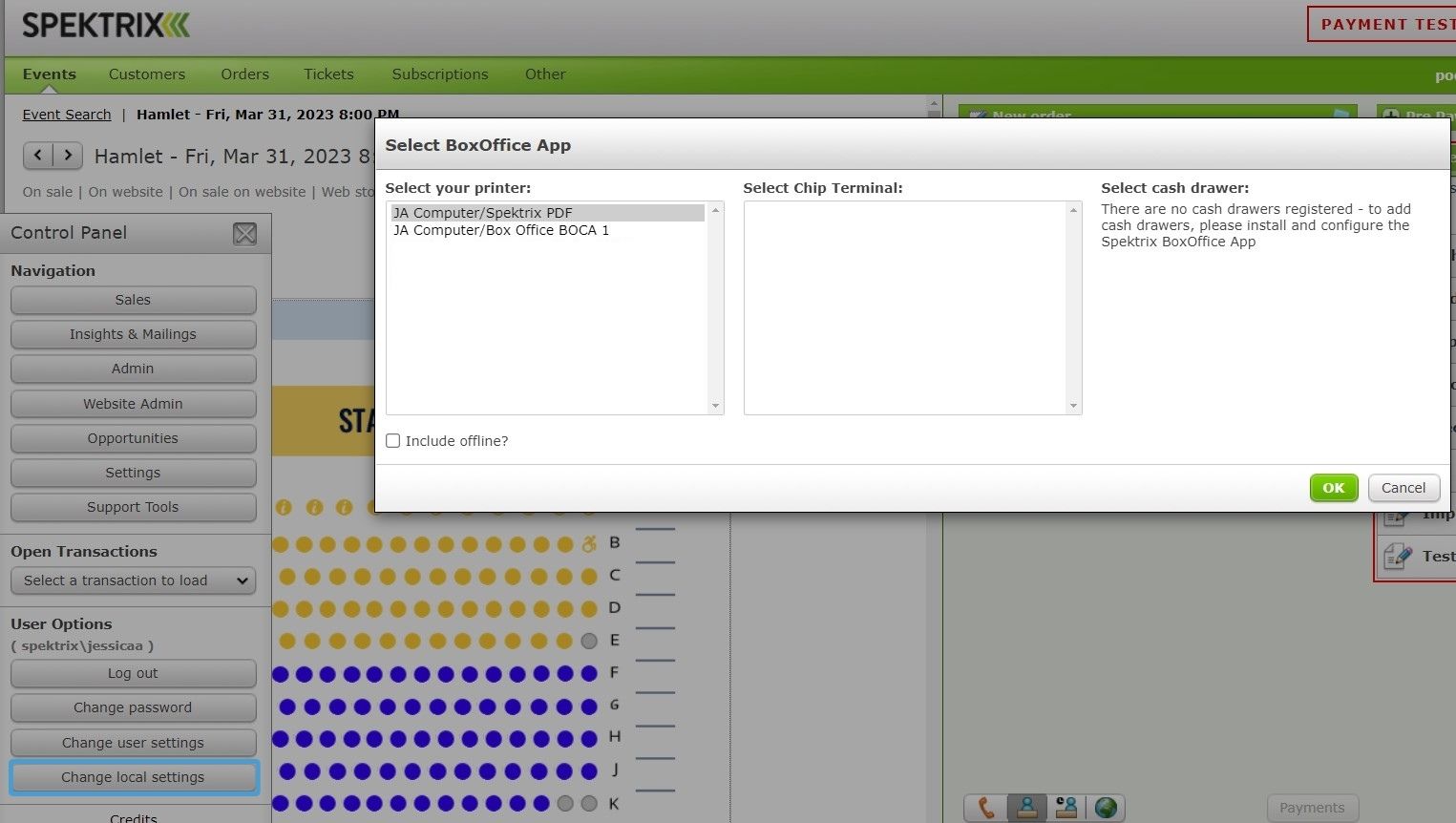Viewport: 1456px width, 823px height.
Task: Close the Control Panel with the X icon
Action: [245, 234]
